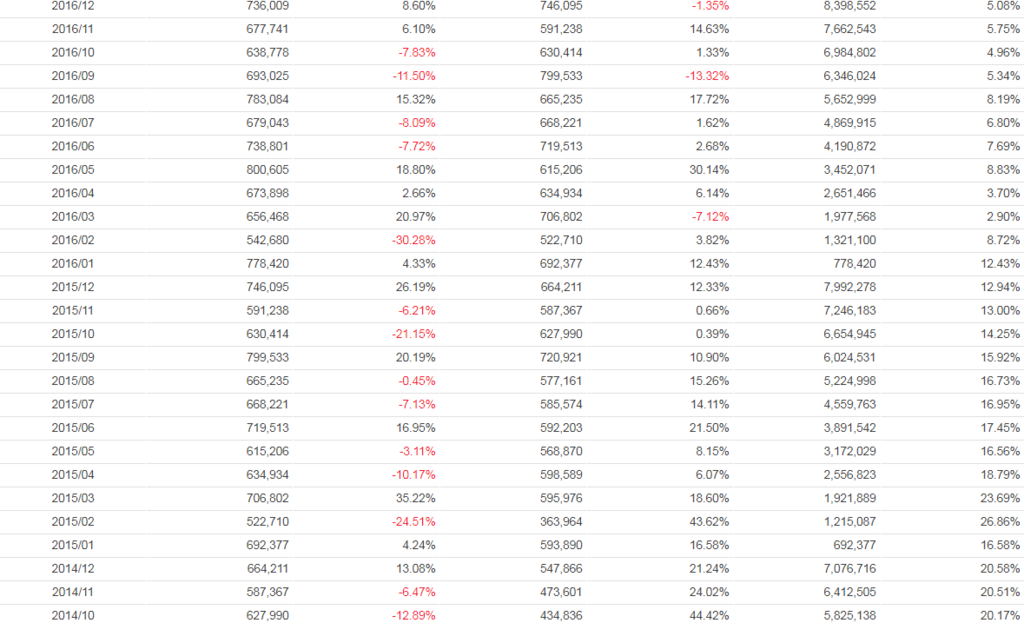Click the 2015/12 row date

[73, 287]
